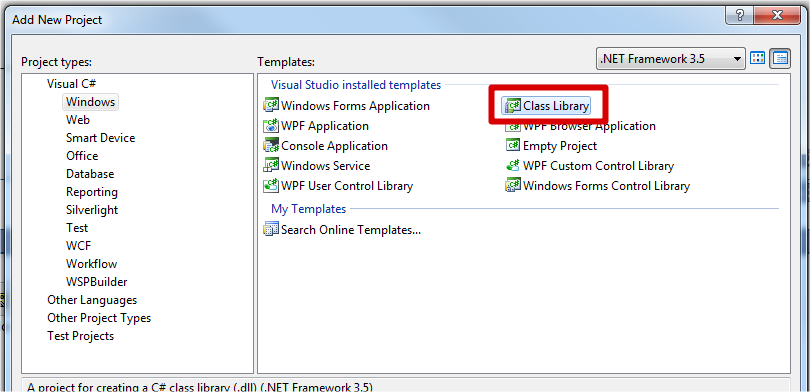Select the Class Library template icon
The width and height of the screenshot is (810, 392).
[x=513, y=106]
